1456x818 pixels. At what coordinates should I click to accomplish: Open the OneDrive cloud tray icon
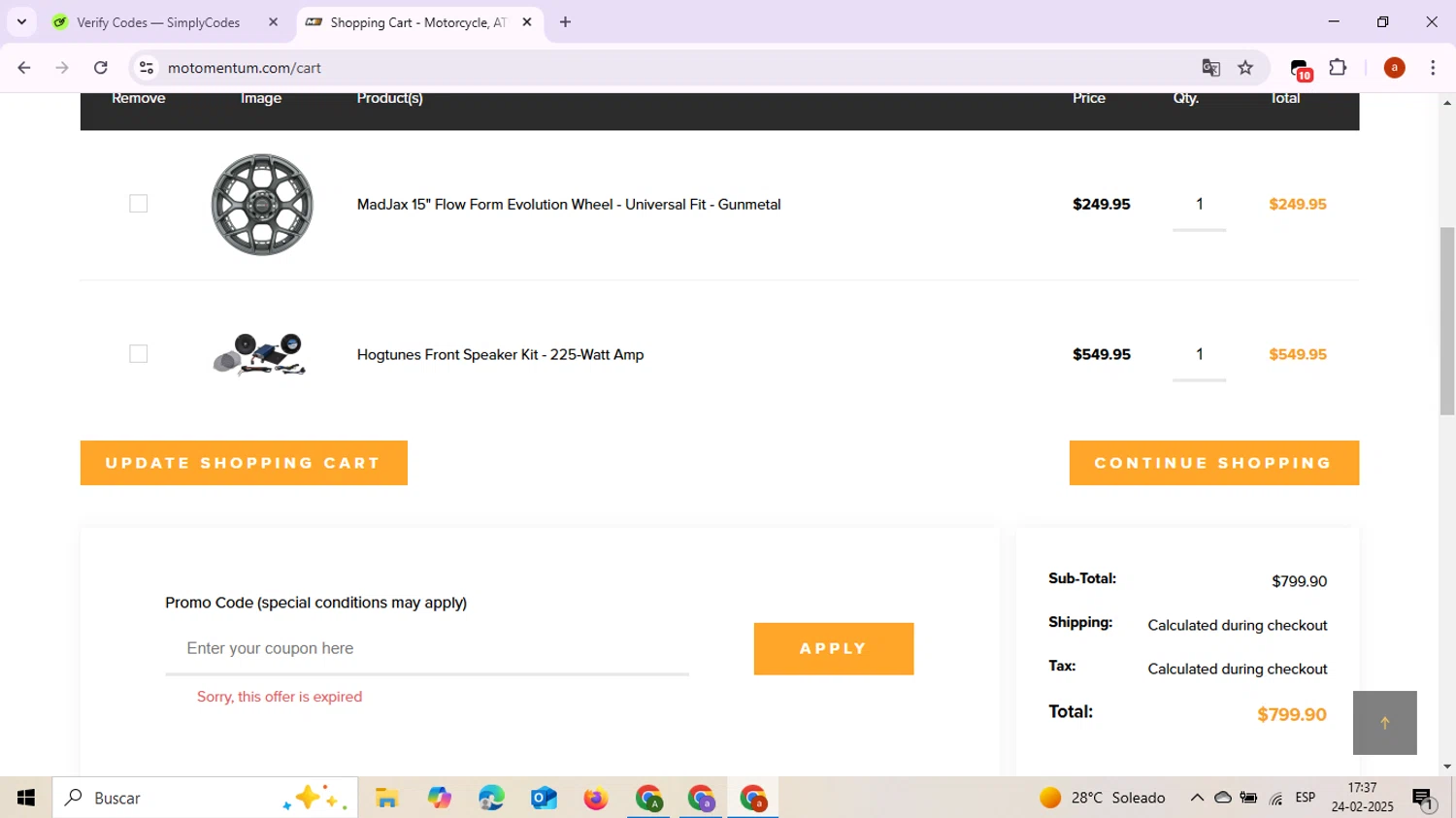pos(1223,798)
